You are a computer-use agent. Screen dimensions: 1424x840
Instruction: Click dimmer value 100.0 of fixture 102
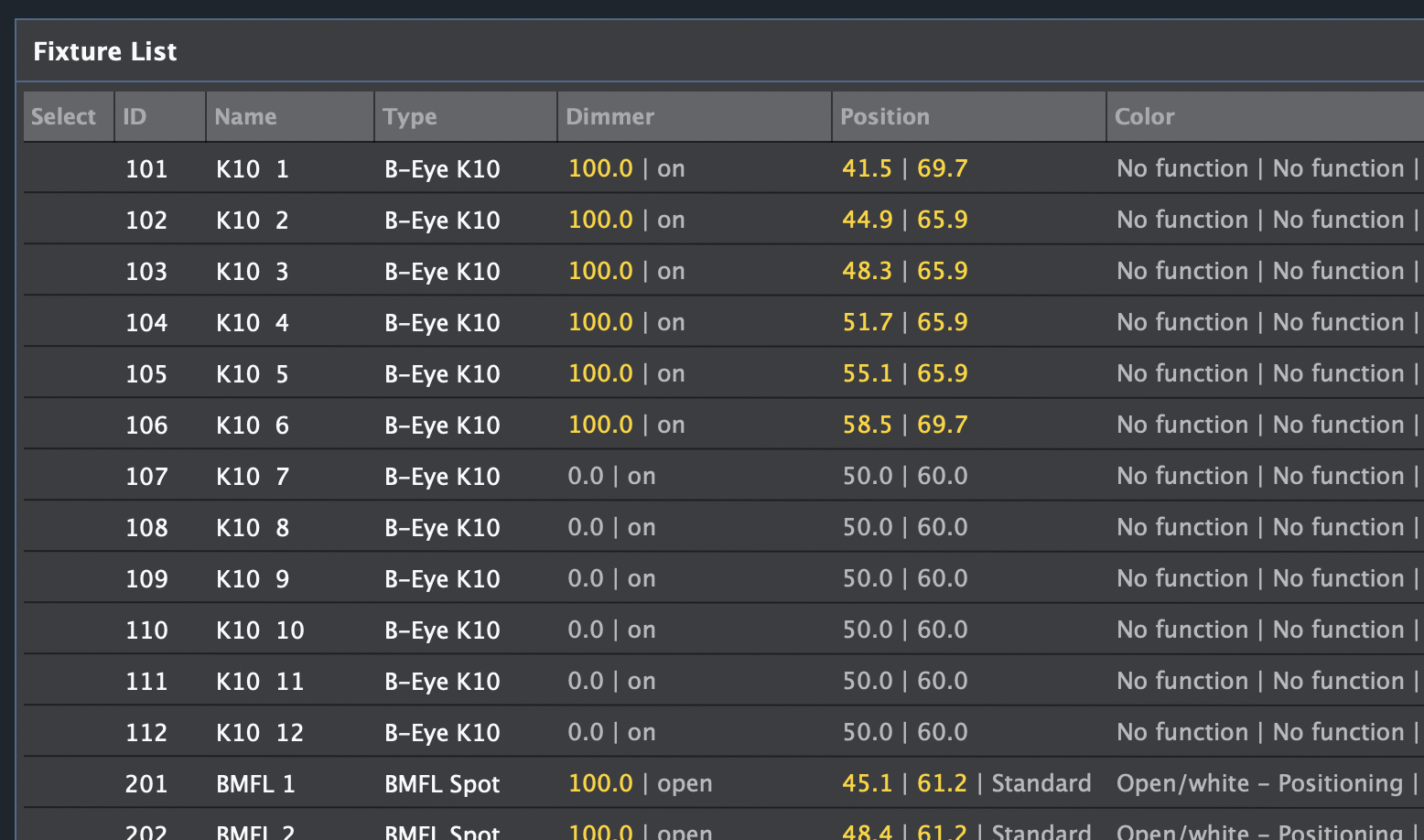click(x=600, y=220)
